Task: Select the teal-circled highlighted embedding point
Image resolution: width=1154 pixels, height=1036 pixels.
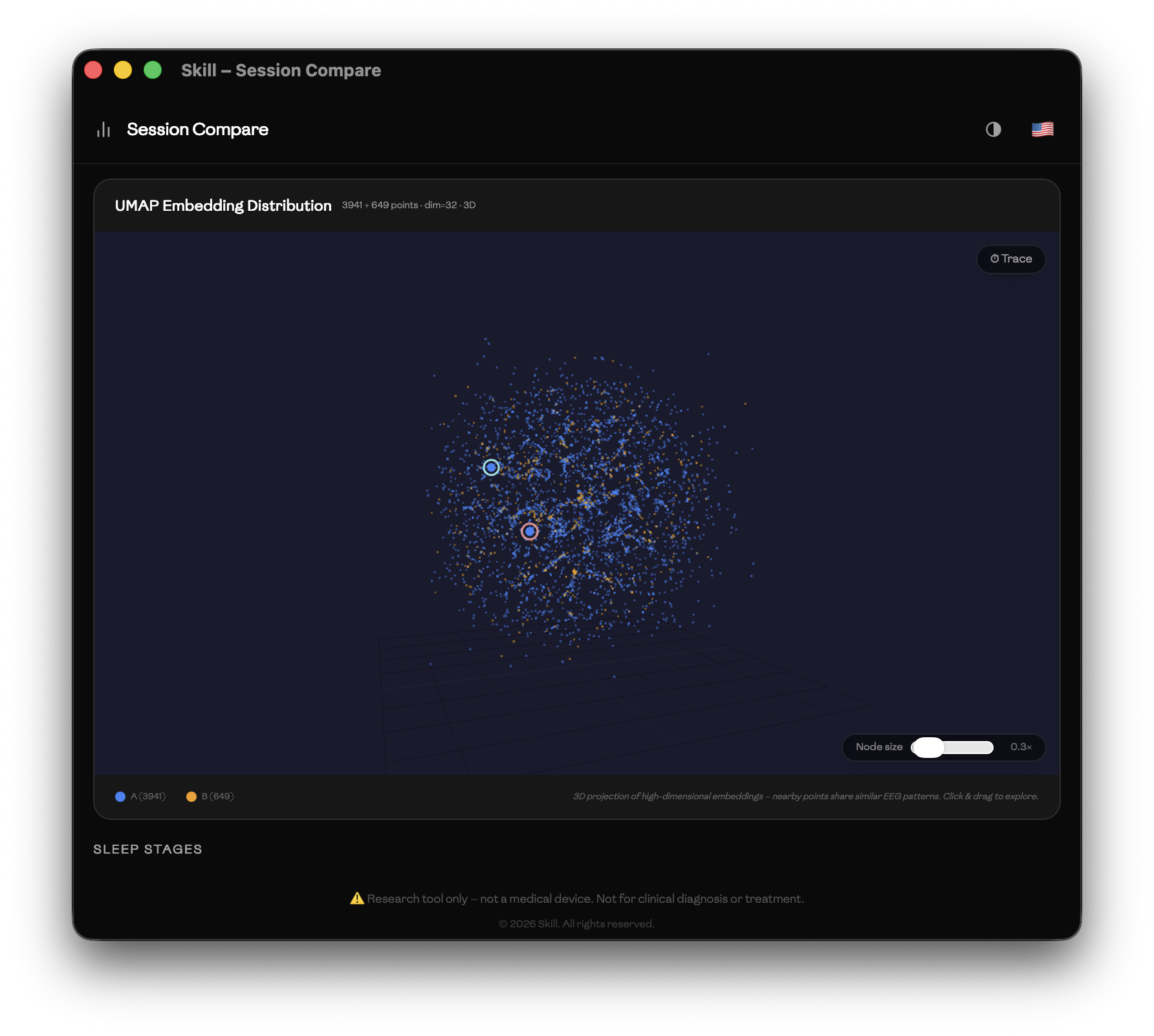Action: [x=491, y=468]
